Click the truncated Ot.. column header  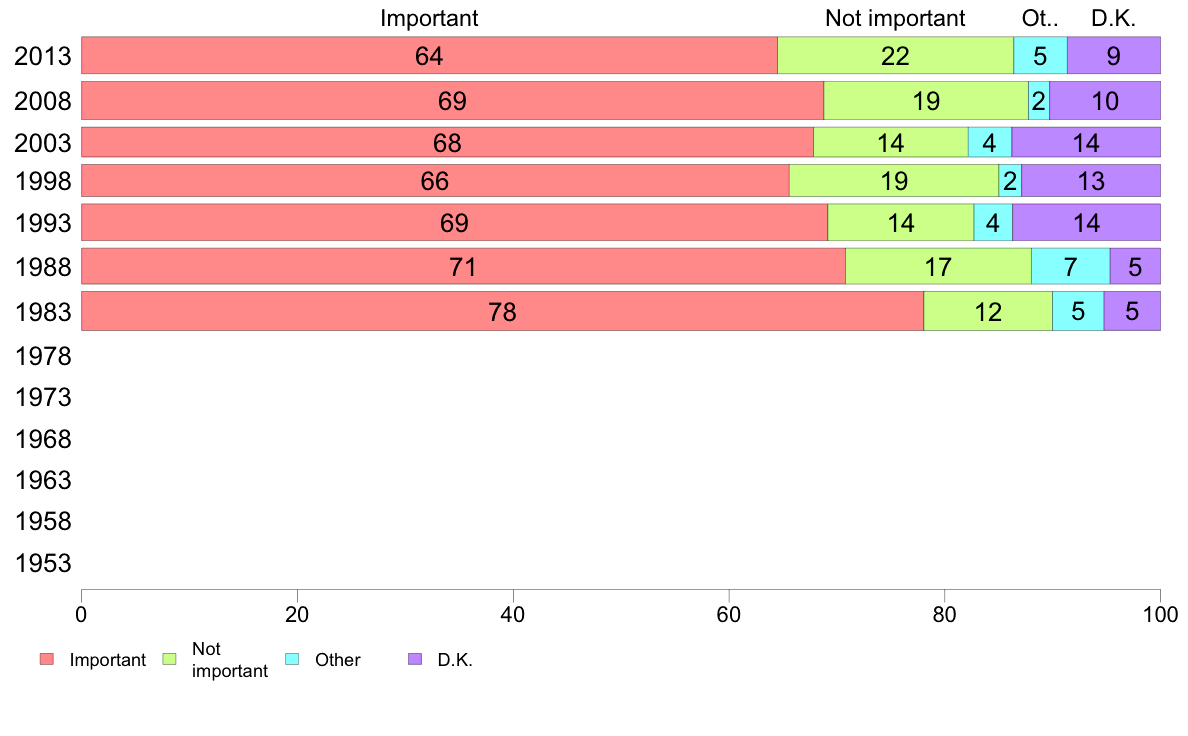click(1040, 18)
